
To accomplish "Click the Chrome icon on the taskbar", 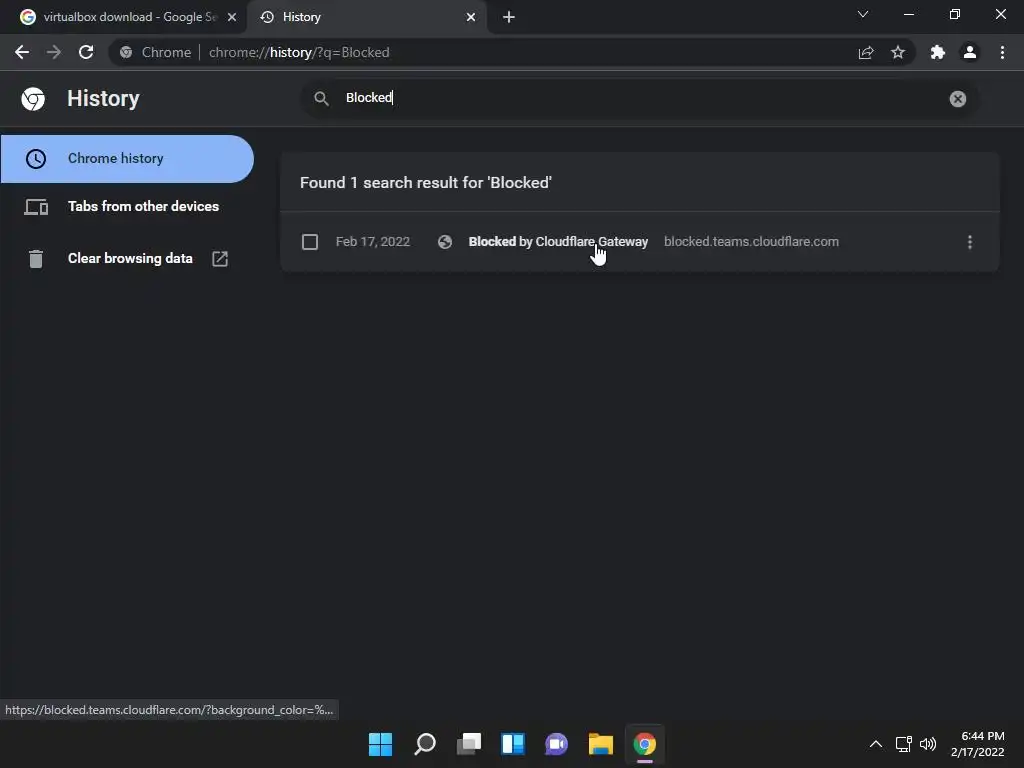I will [x=645, y=744].
